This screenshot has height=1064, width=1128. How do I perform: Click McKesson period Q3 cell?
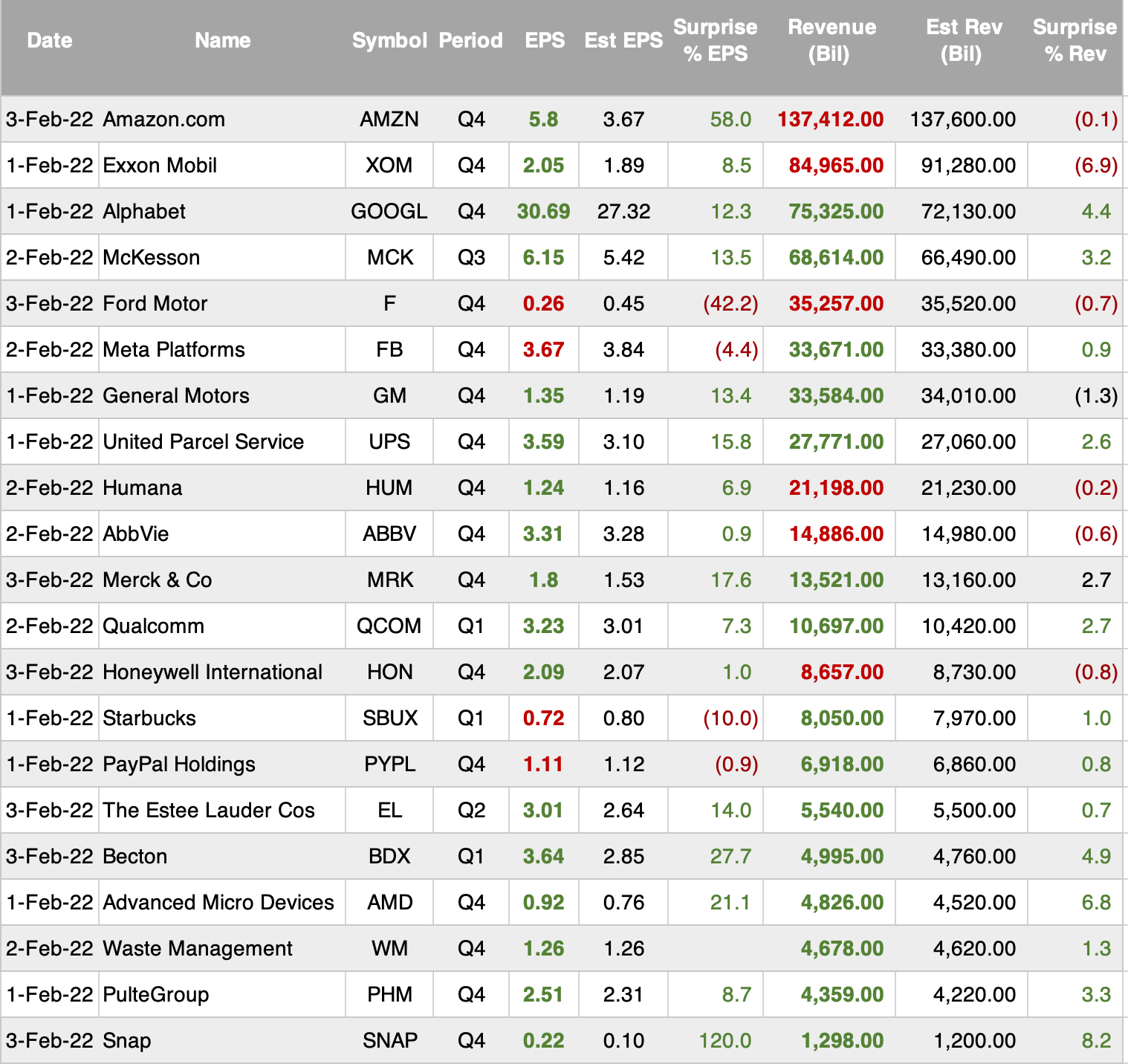pos(471,257)
